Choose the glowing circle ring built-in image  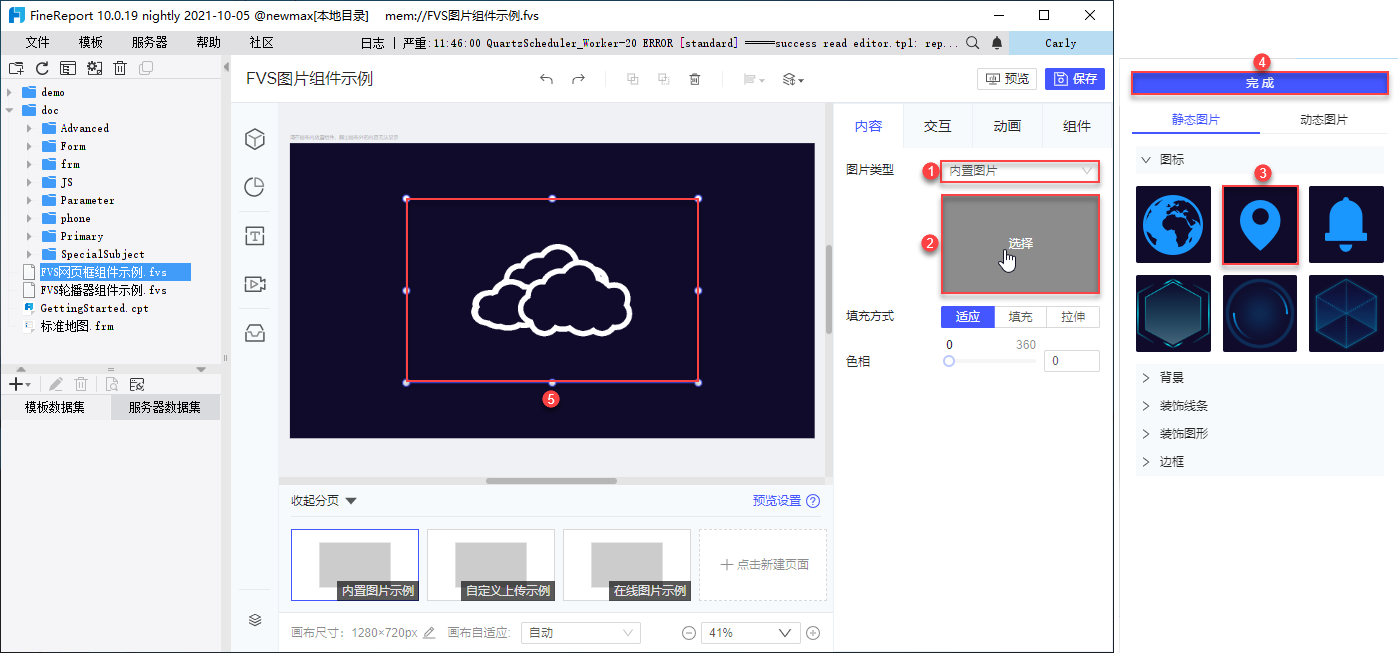1260,313
